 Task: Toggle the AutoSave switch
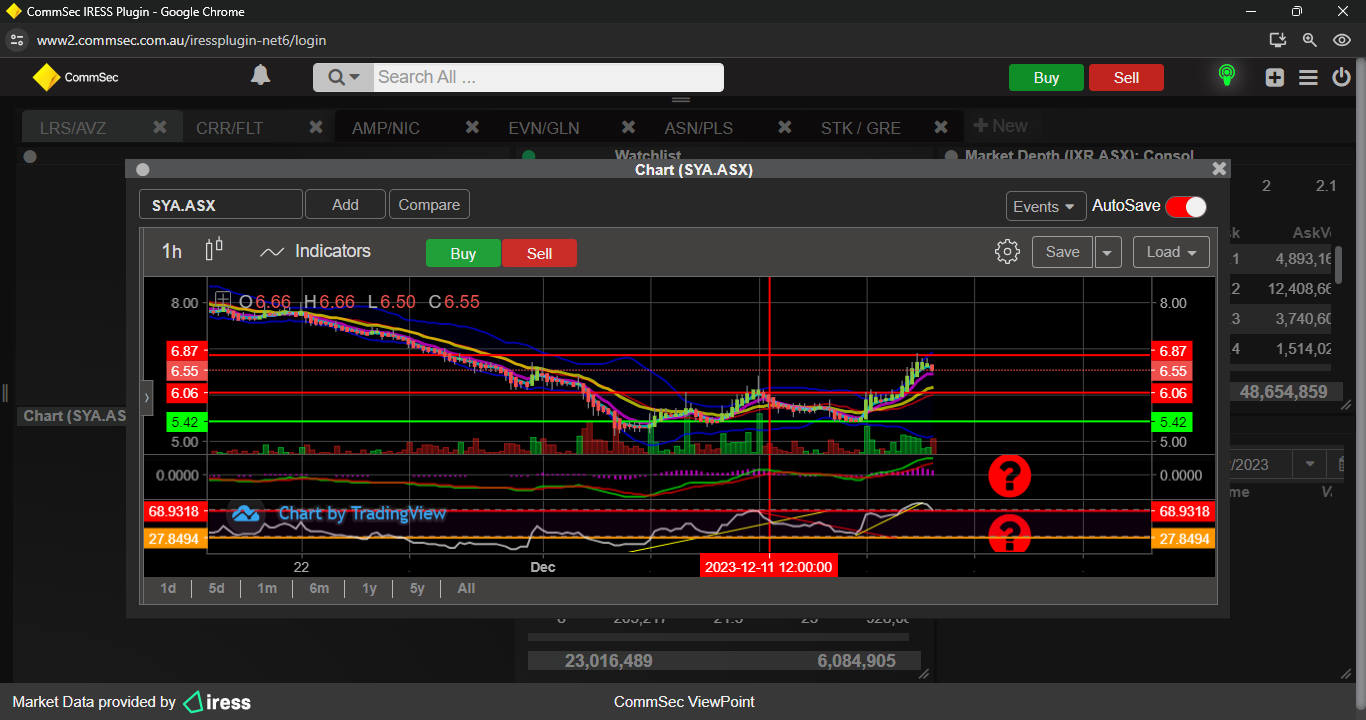pyautogui.click(x=1185, y=206)
